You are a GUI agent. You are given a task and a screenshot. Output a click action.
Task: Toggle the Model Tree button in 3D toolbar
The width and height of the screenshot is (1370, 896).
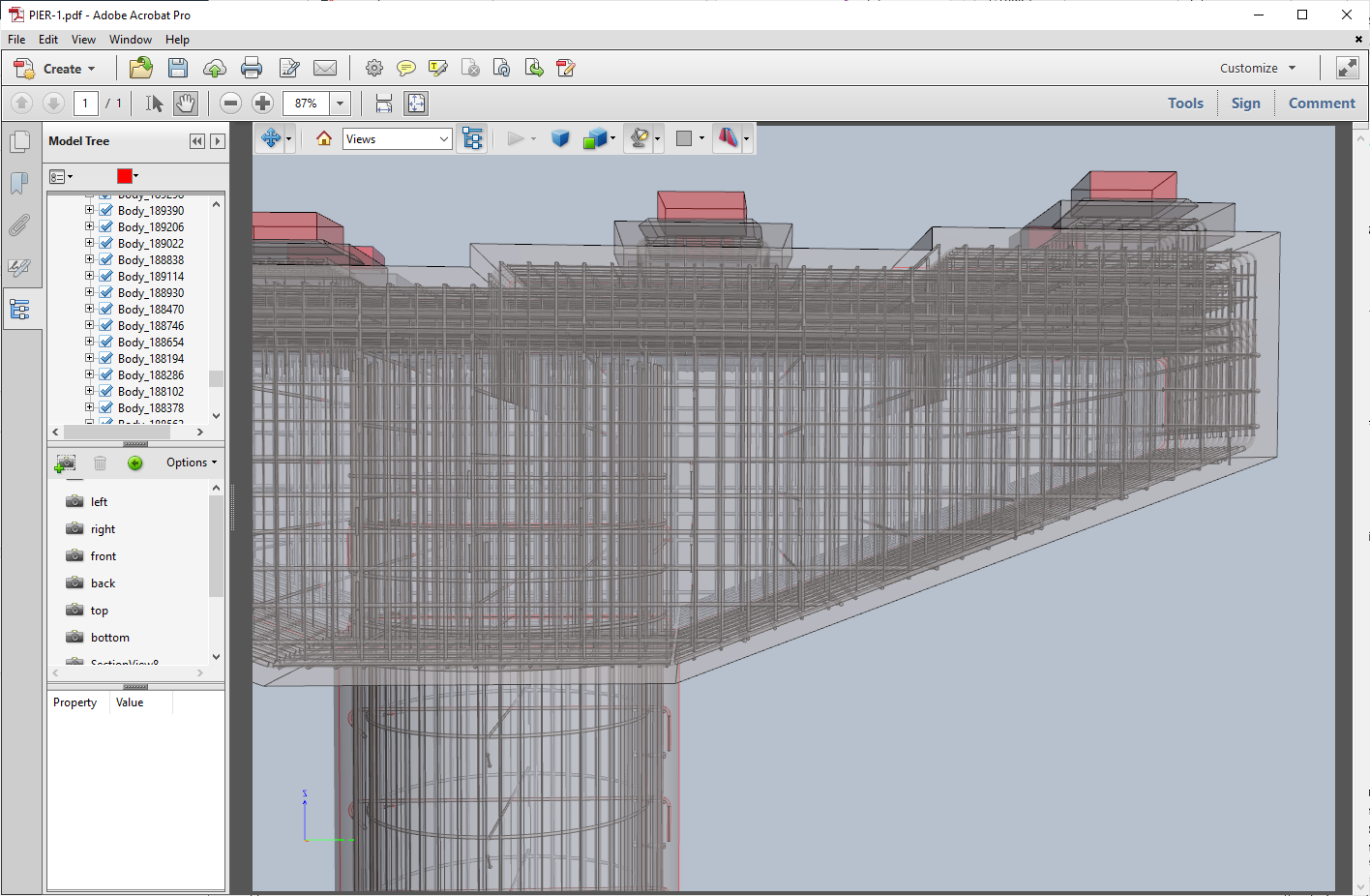472,139
